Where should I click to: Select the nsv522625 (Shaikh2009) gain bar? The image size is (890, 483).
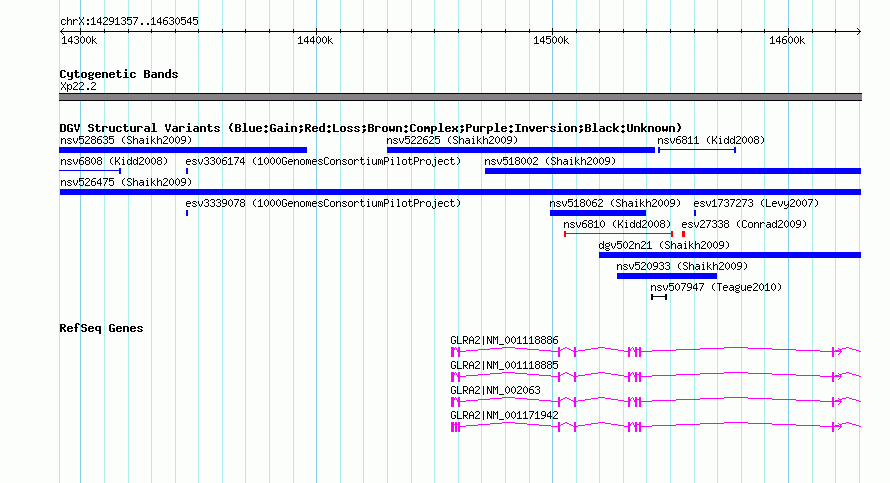pos(520,150)
